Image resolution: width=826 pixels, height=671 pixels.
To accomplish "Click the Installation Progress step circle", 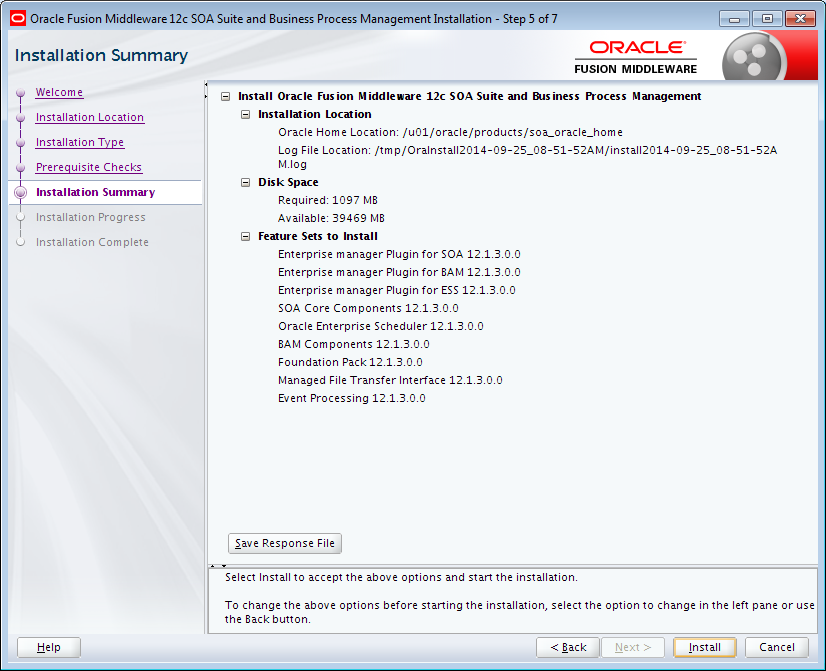I will pos(22,217).
